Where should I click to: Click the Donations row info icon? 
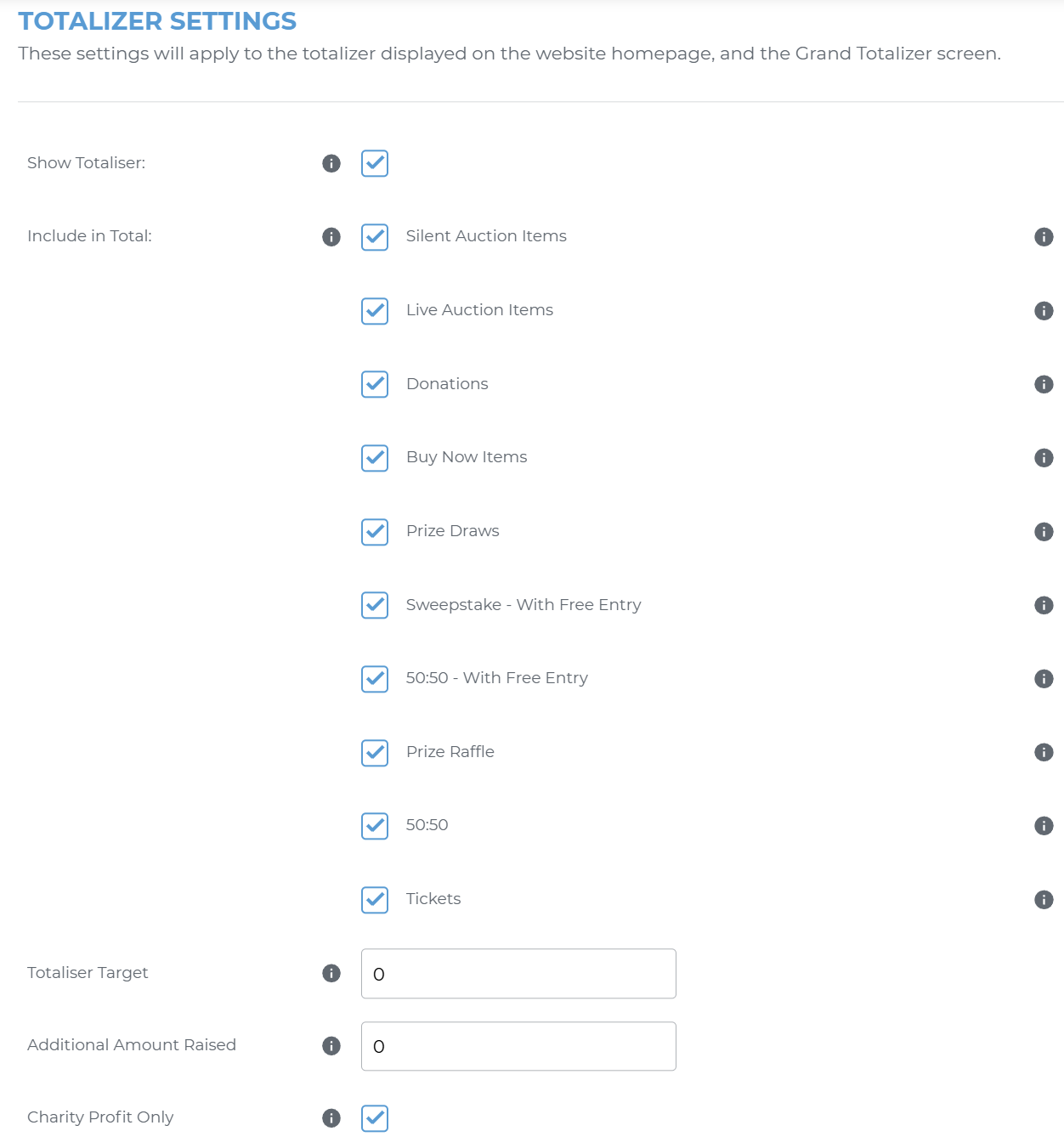tap(1044, 384)
